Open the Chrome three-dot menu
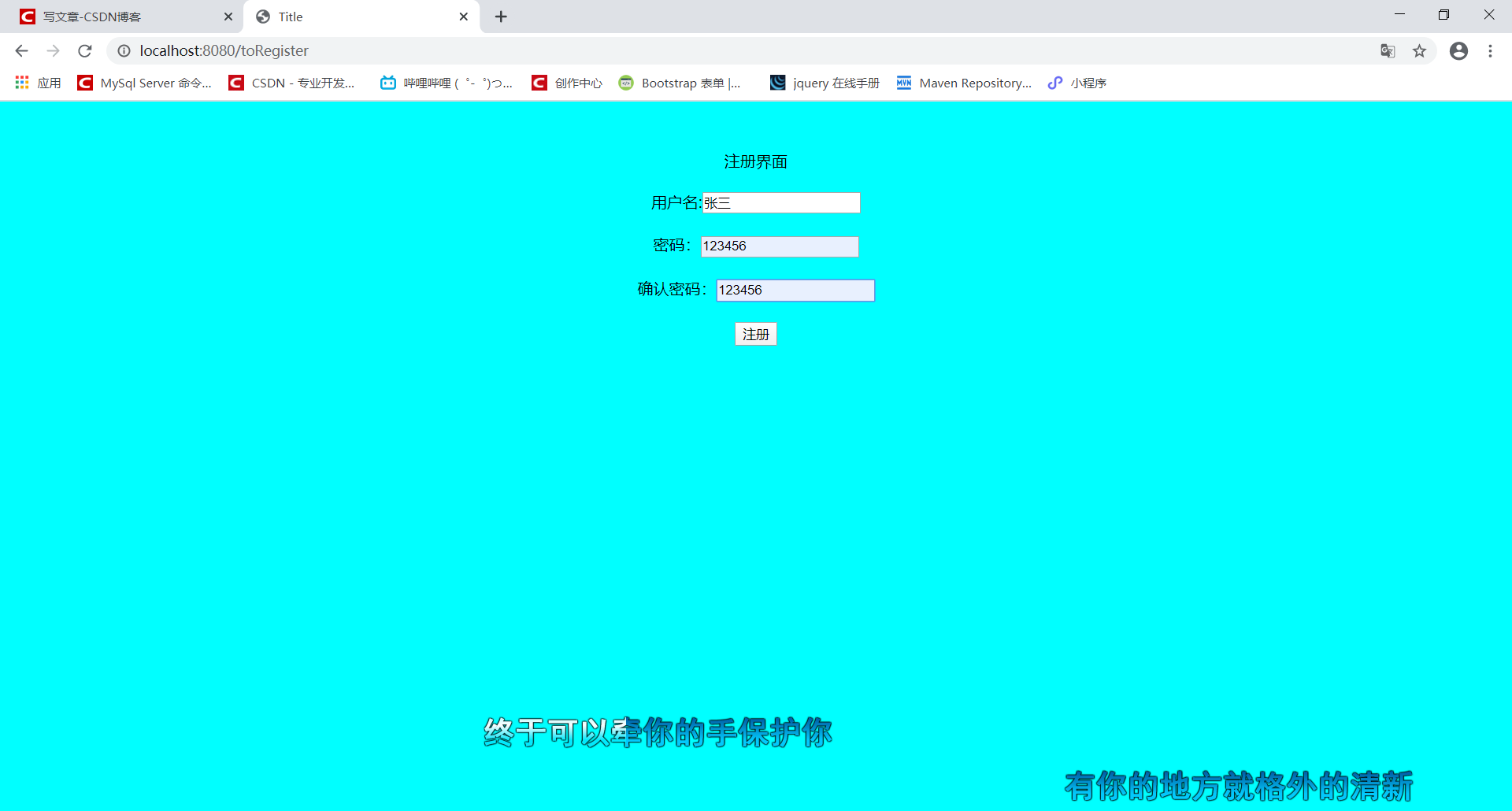This screenshot has height=811, width=1512. point(1490,50)
